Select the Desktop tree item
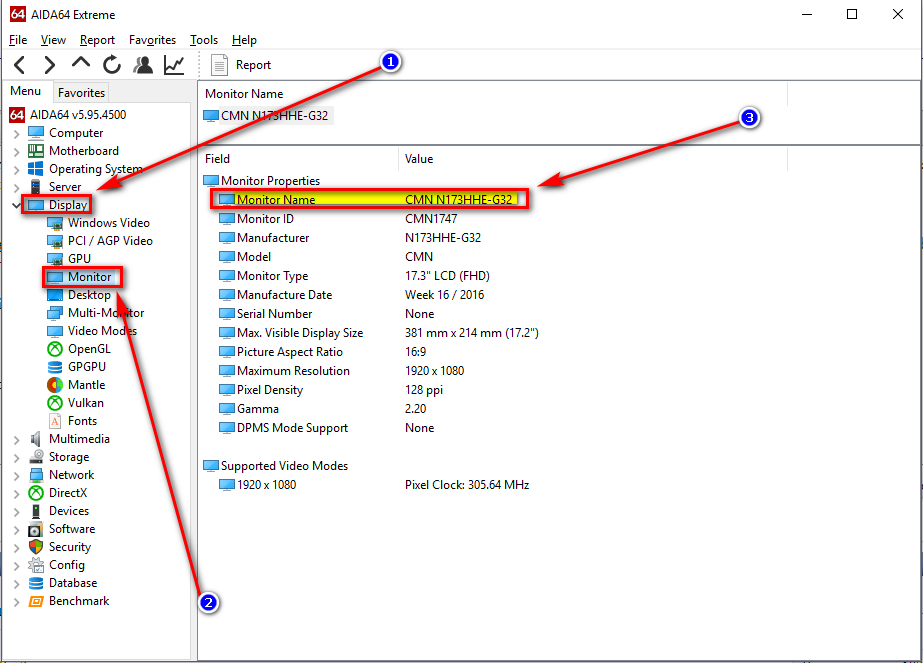 (79, 295)
